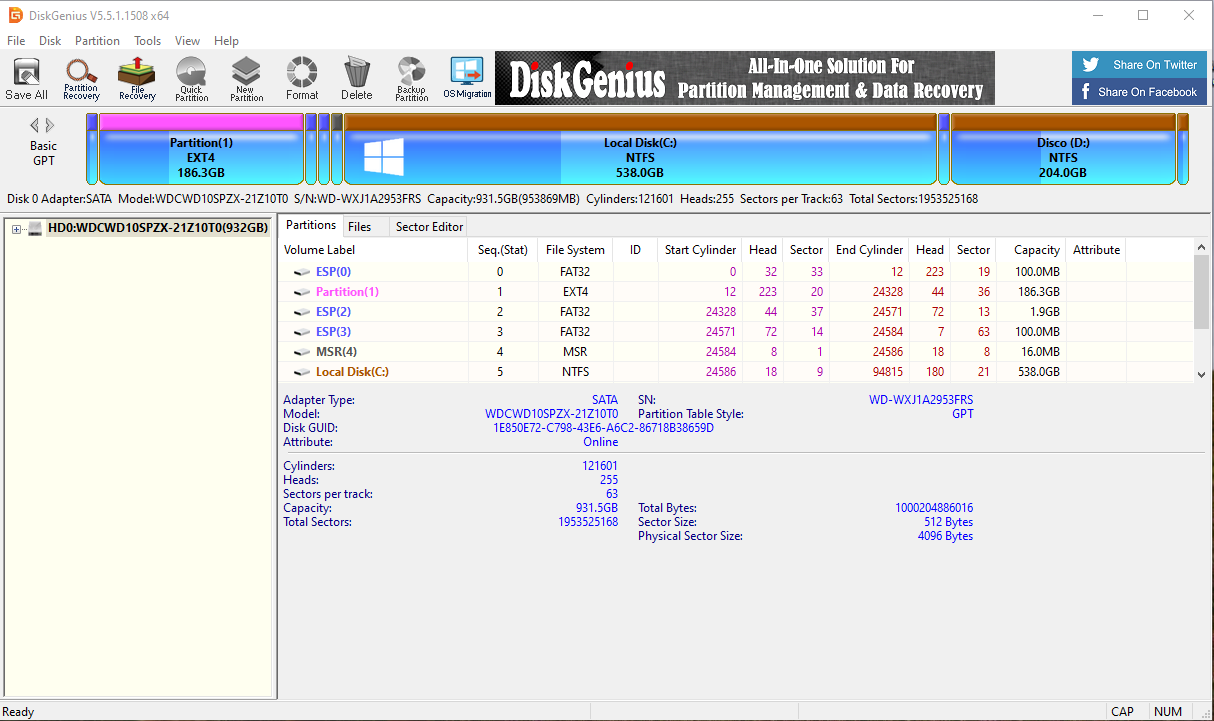The width and height of the screenshot is (1214, 721).
Task: Click the Disk GUID value 1E850E72-C798-43E6-A6C2-86718B38659D
Action: click(603, 428)
